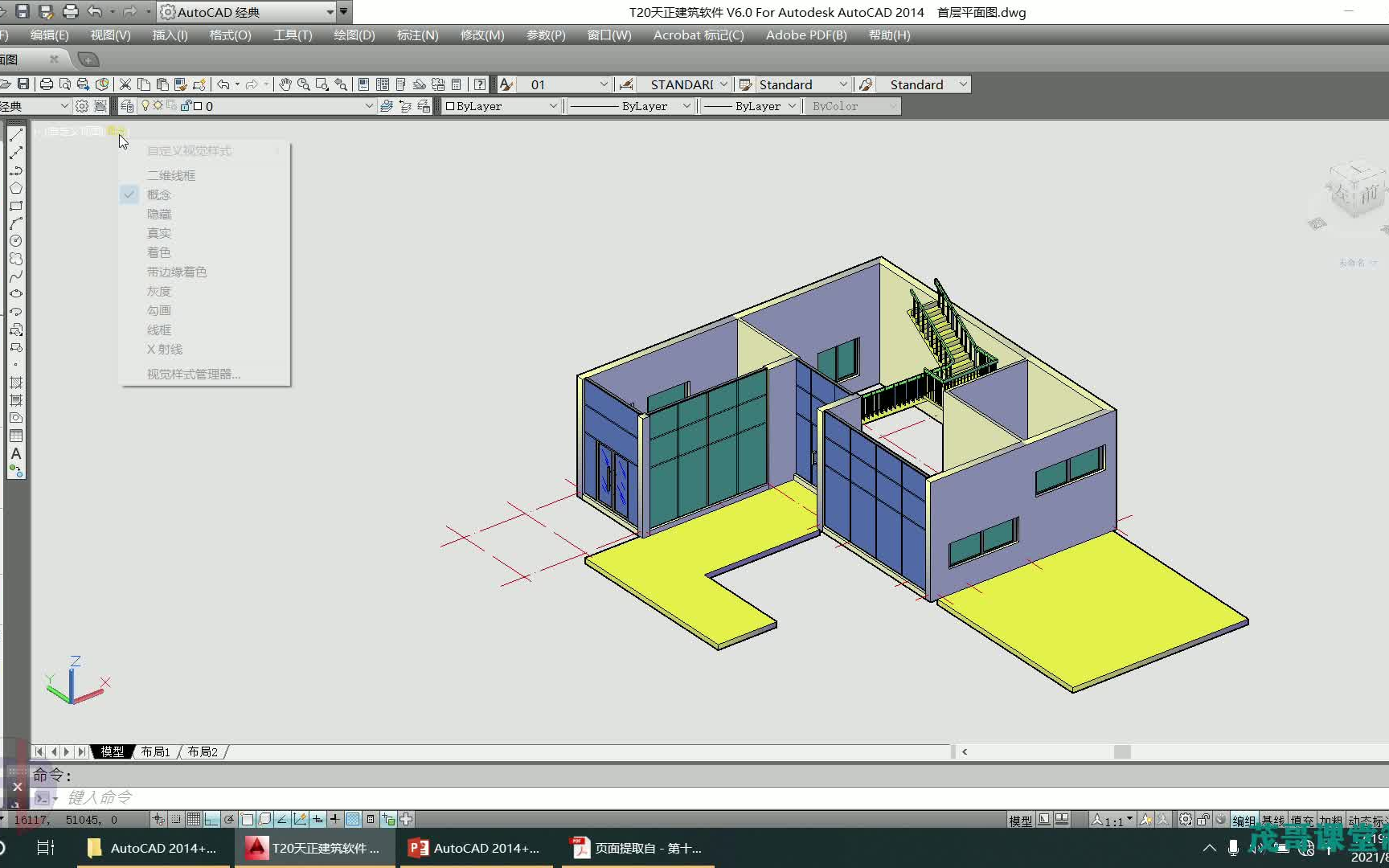Toggle Object Snap in status bar
The image size is (1389, 868).
(x=247, y=819)
